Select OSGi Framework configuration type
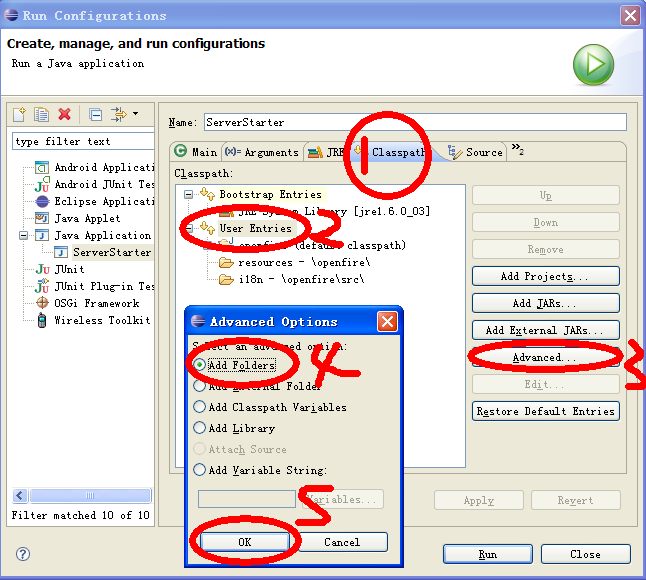Viewport: 646px width, 580px height. 97,303
